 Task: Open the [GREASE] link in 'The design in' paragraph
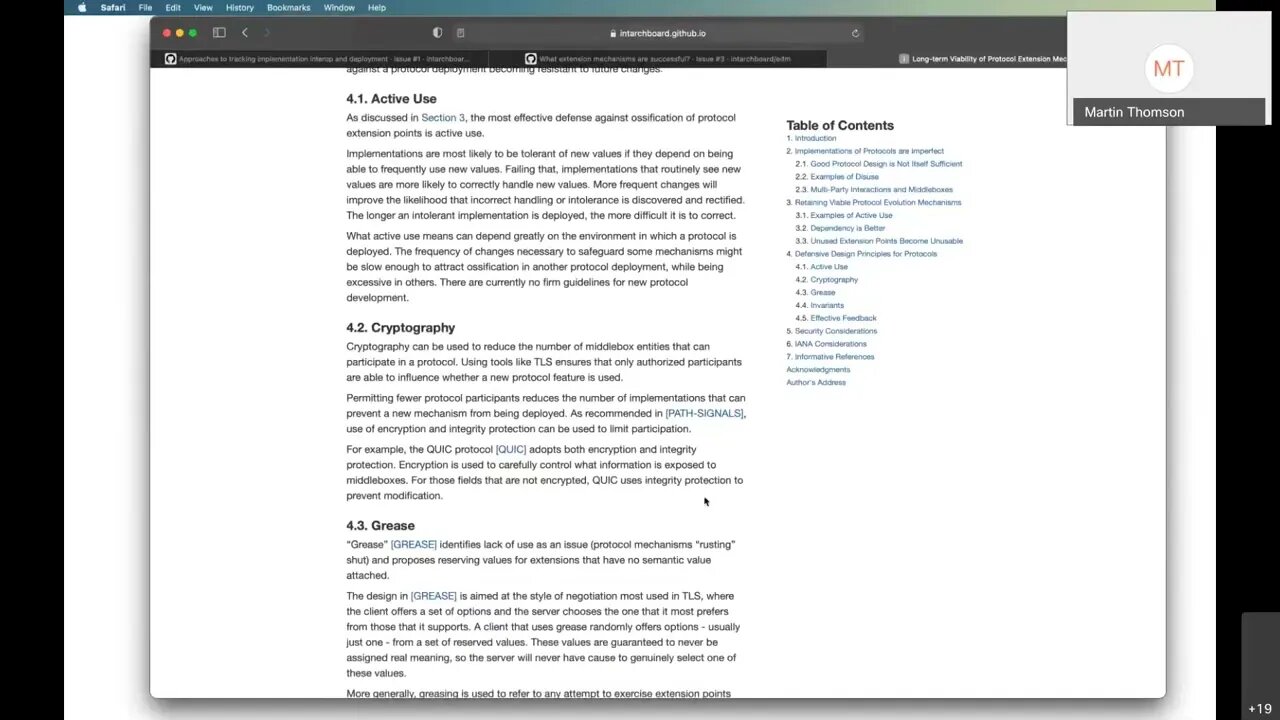tap(433, 596)
